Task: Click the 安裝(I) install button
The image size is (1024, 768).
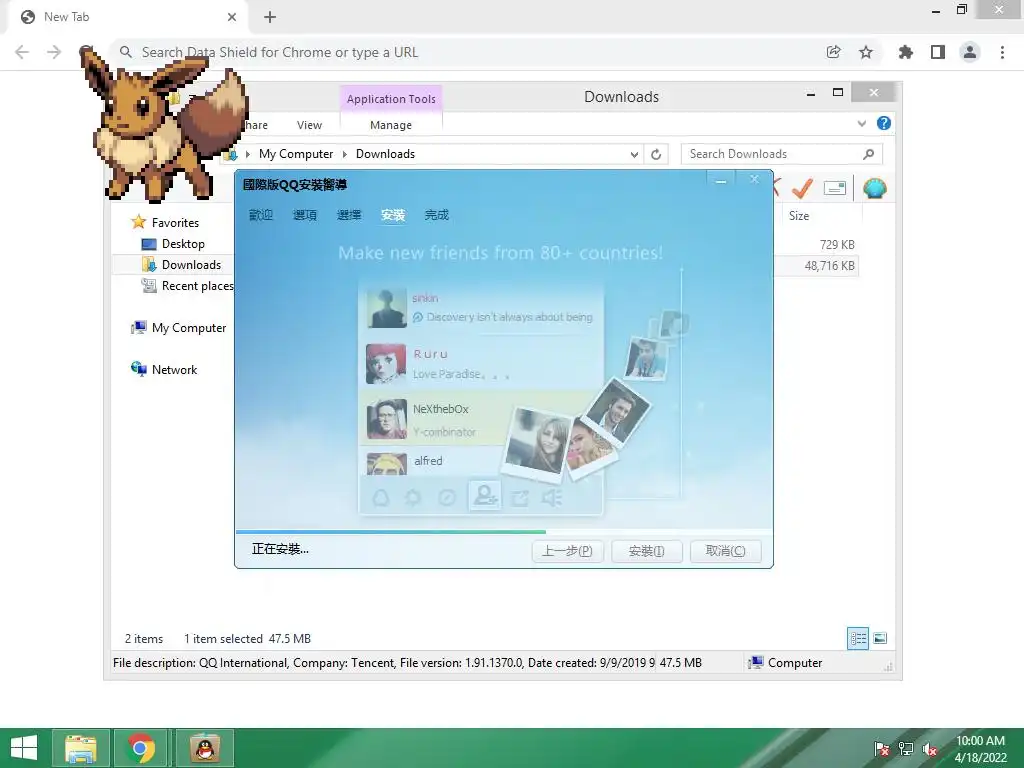Action: pos(647,551)
